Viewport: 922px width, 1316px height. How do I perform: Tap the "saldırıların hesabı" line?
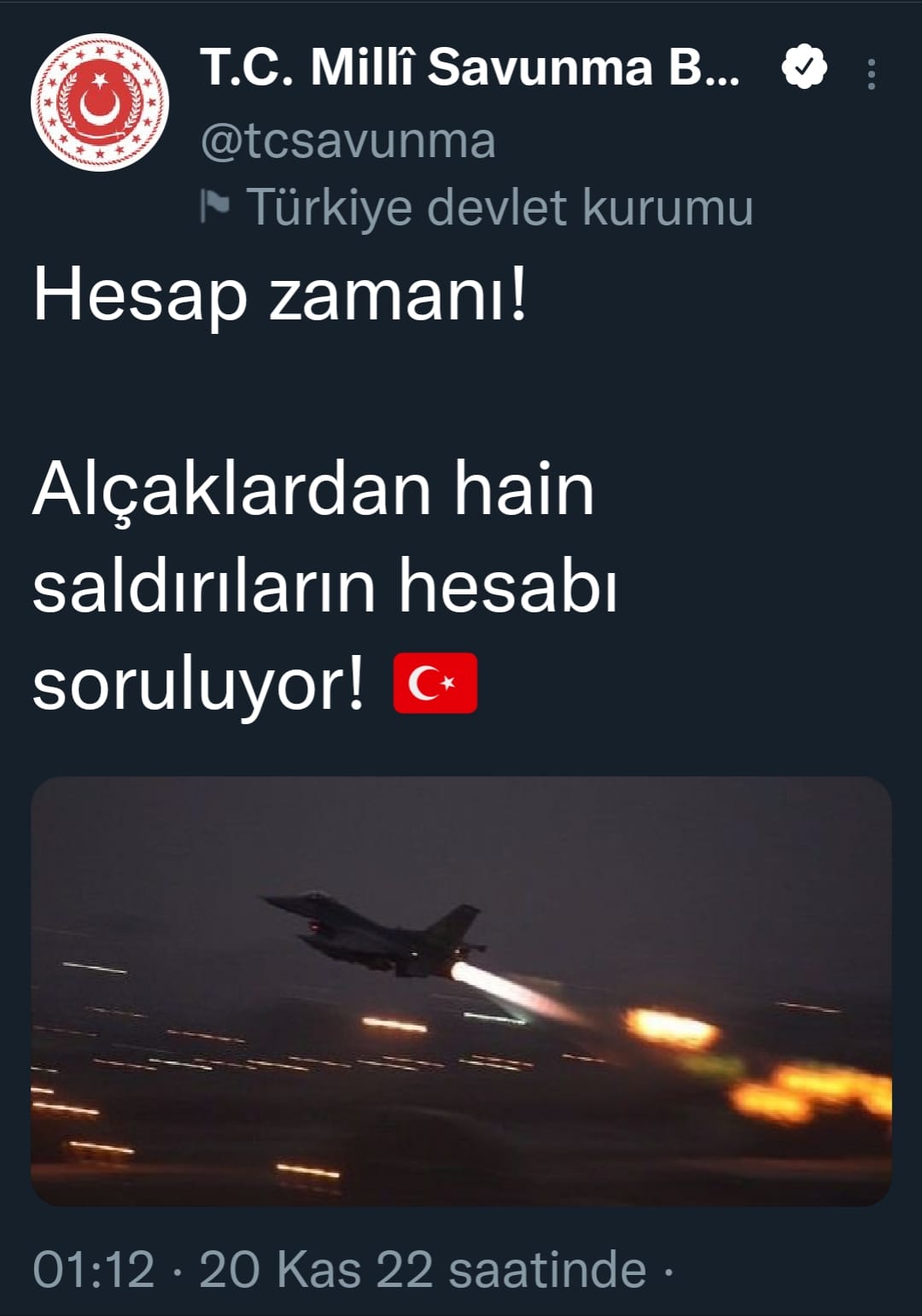(x=325, y=587)
